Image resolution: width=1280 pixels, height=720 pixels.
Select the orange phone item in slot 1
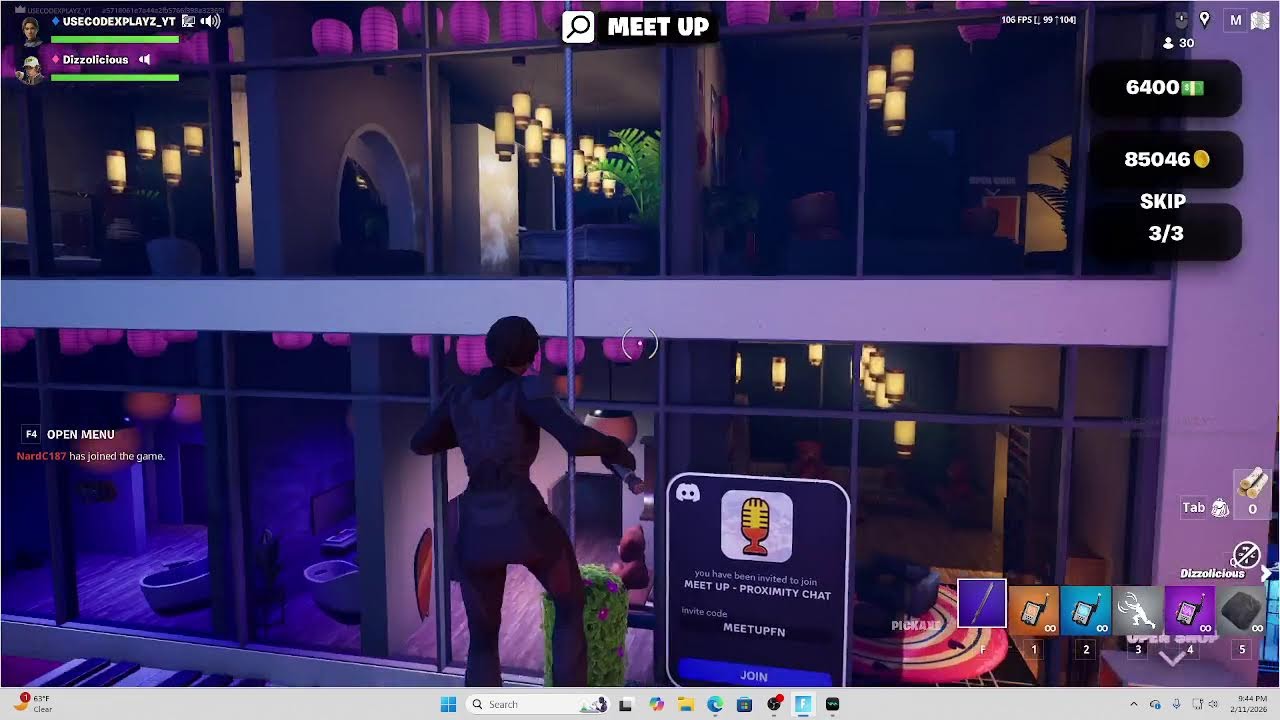tap(1034, 610)
